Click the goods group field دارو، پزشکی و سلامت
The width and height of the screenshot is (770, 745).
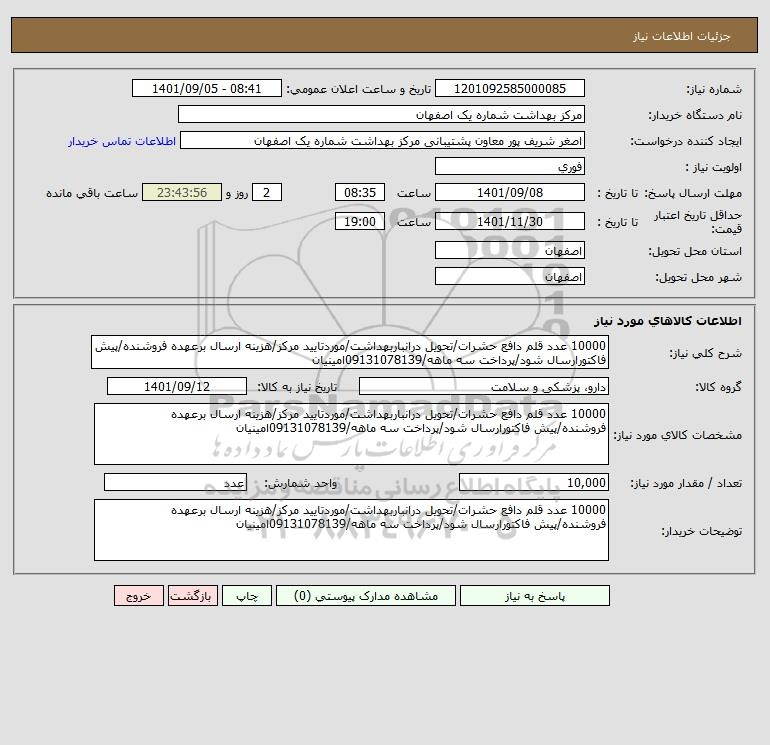click(484, 386)
